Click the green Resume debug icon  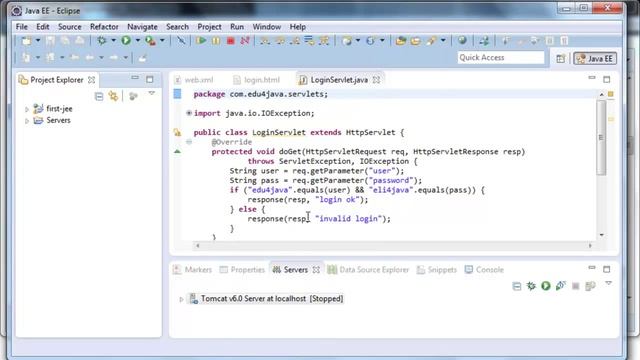(x=200, y=40)
